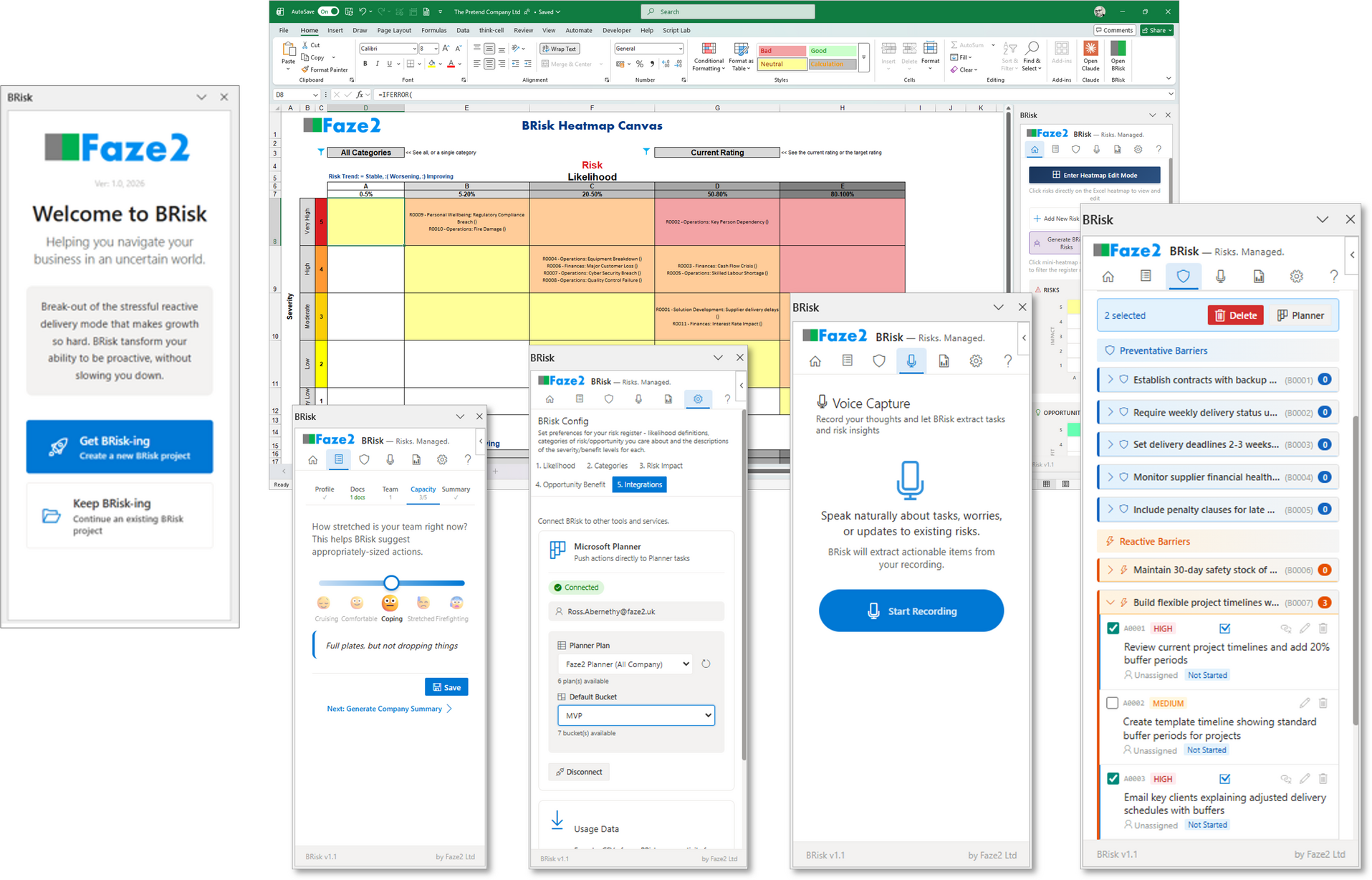This screenshot has height=880, width=1372.
Task: Open Conditional Formatting in the ribbon
Action: [709, 56]
